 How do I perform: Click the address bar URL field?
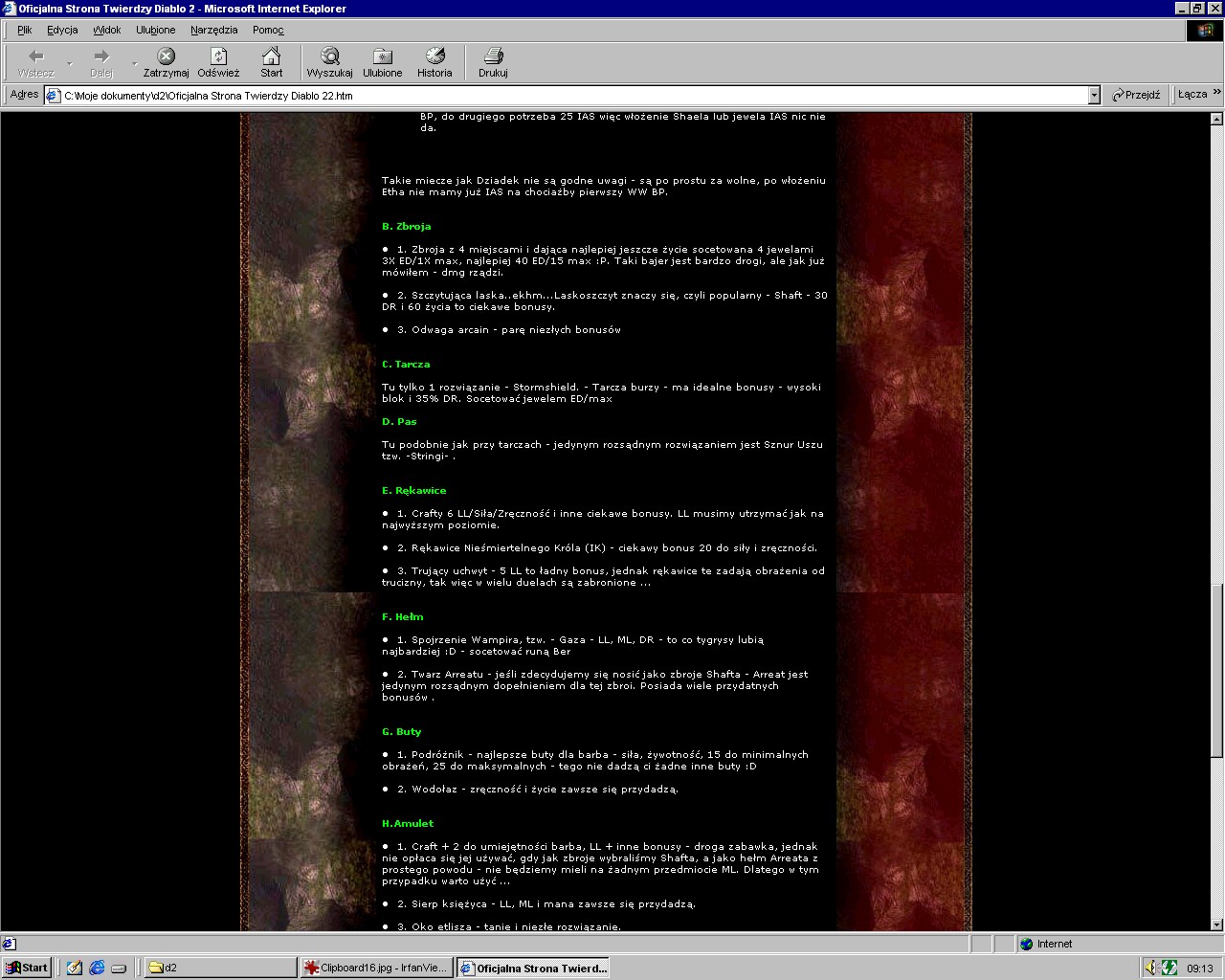574,96
